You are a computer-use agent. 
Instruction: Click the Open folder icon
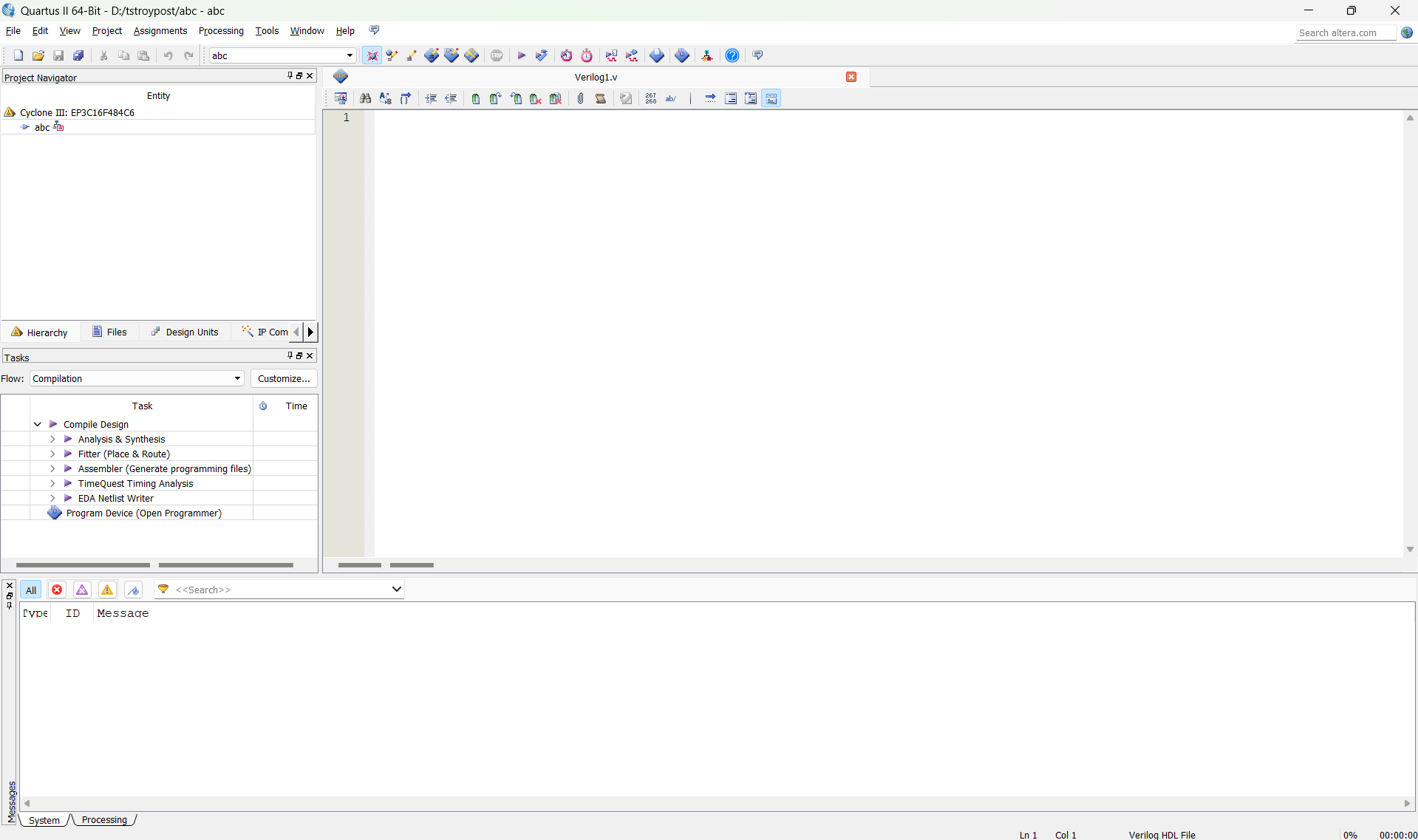[x=38, y=55]
